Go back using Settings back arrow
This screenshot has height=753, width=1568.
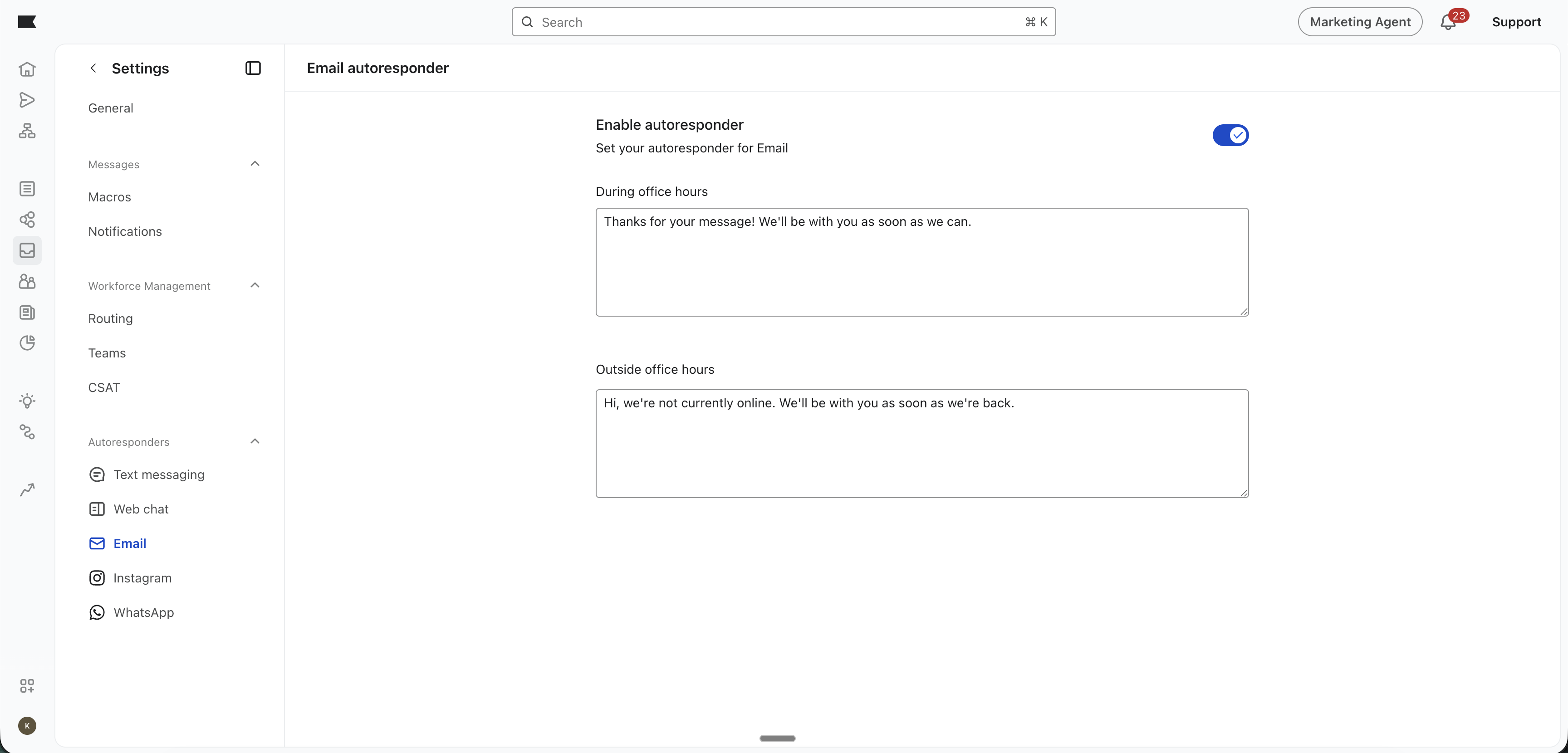pos(93,68)
